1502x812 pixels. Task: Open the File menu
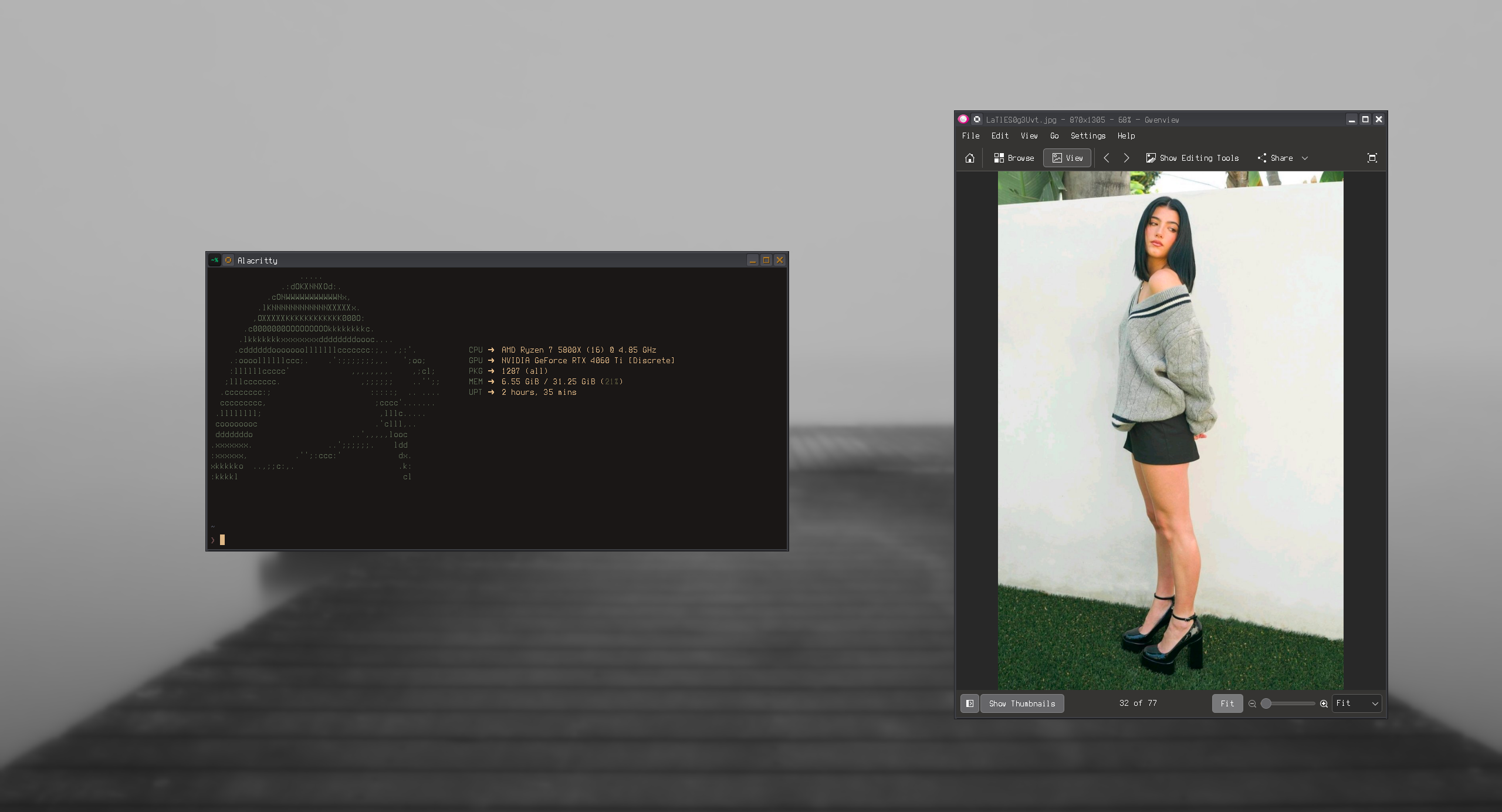pyautogui.click(x=970, y=136)
